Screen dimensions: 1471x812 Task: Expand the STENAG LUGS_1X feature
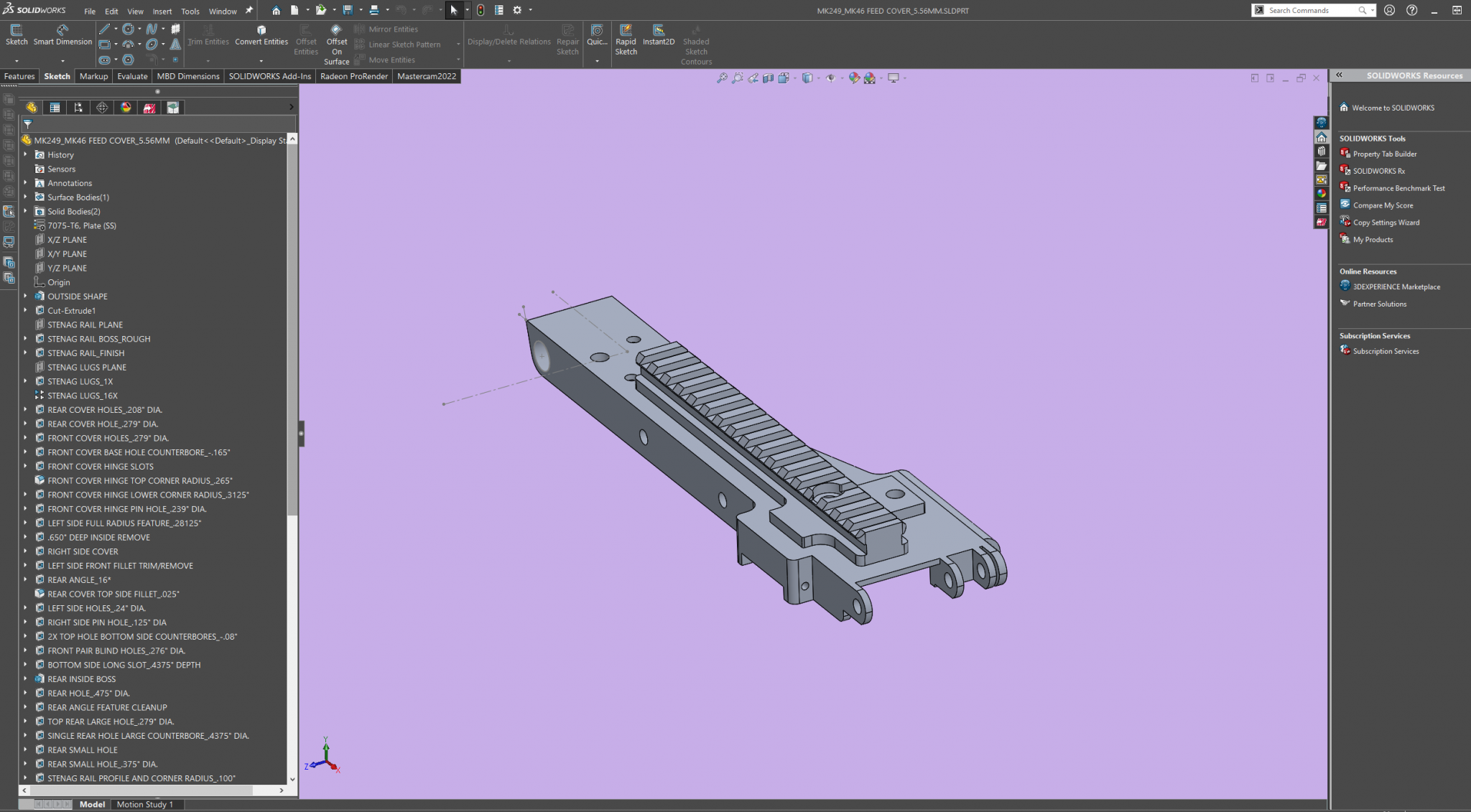[x=26, y=381]
